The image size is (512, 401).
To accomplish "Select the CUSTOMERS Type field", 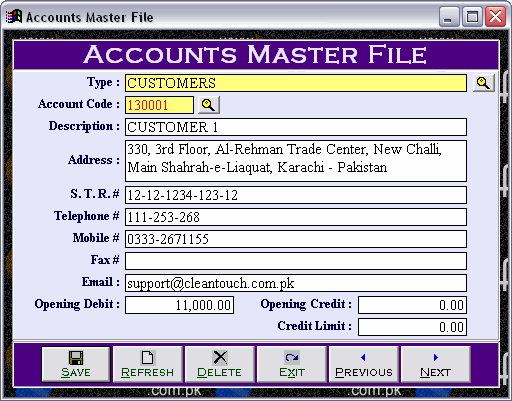I will (x=296, y=83).
